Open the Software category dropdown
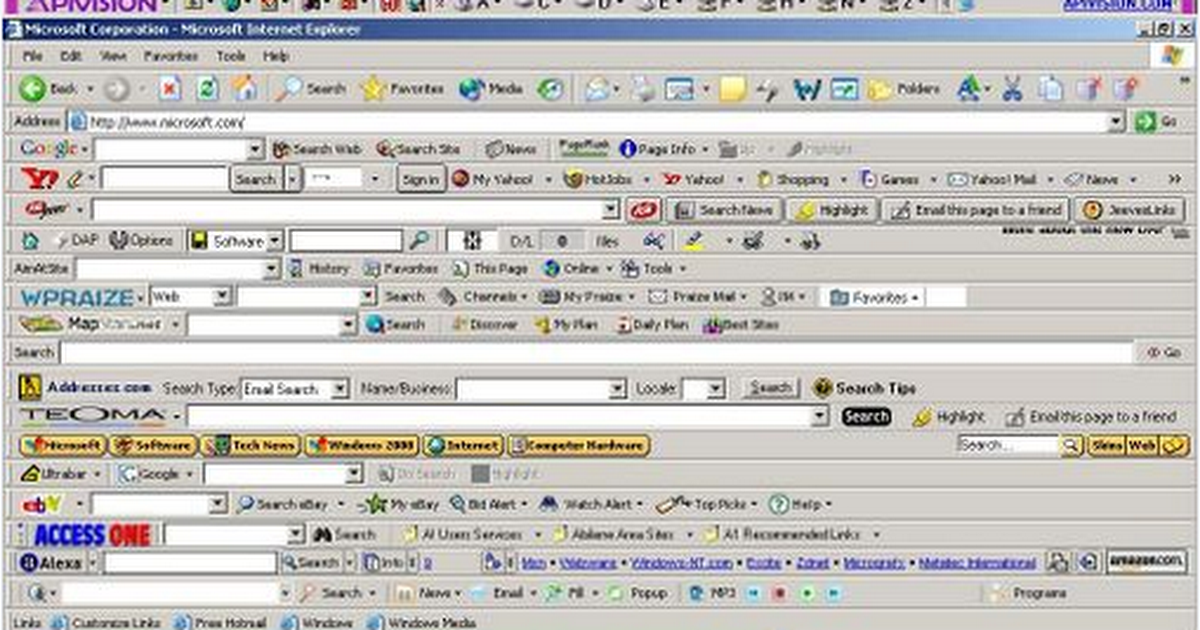 click(x=275, y=241)
